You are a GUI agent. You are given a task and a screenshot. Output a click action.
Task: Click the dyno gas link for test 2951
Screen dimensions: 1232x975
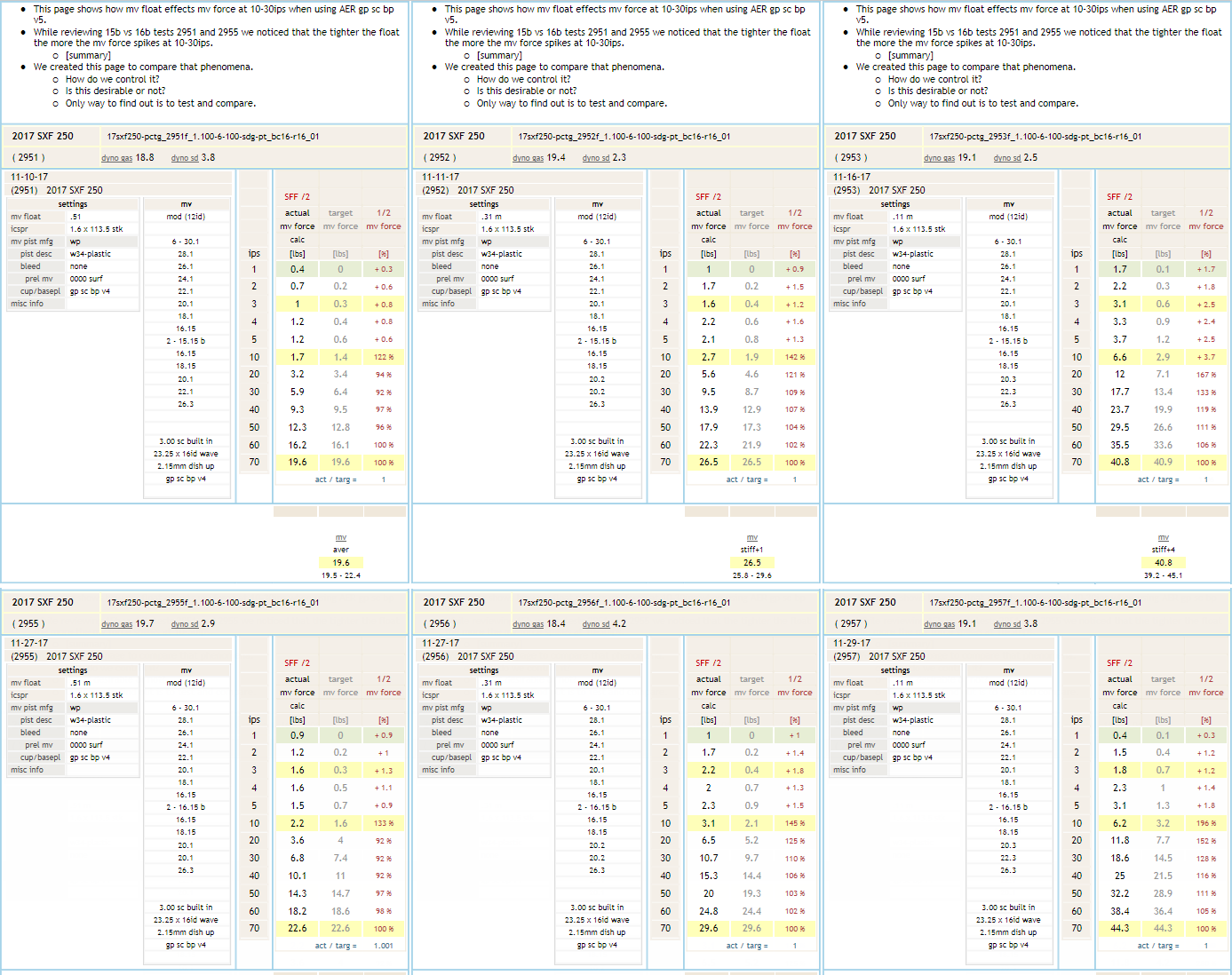click(116, 158)
